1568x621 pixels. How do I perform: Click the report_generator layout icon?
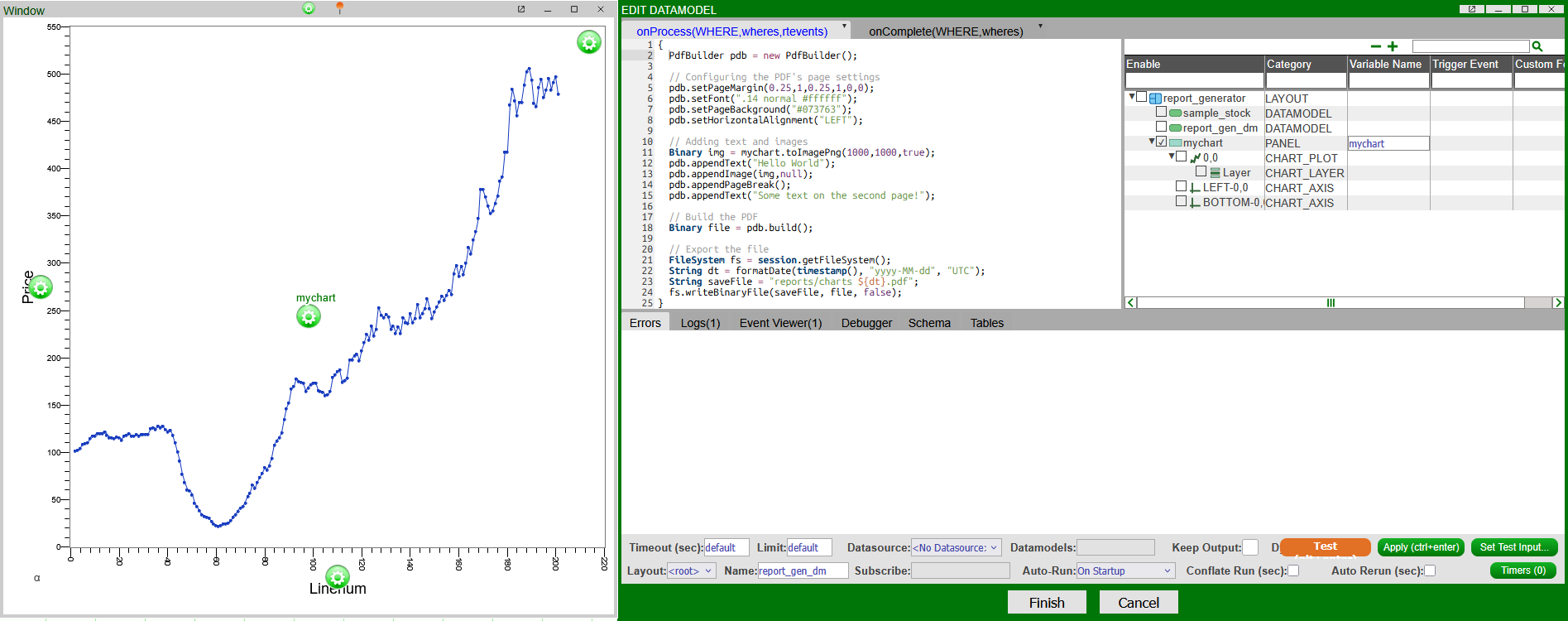(x=1156, y=99)
